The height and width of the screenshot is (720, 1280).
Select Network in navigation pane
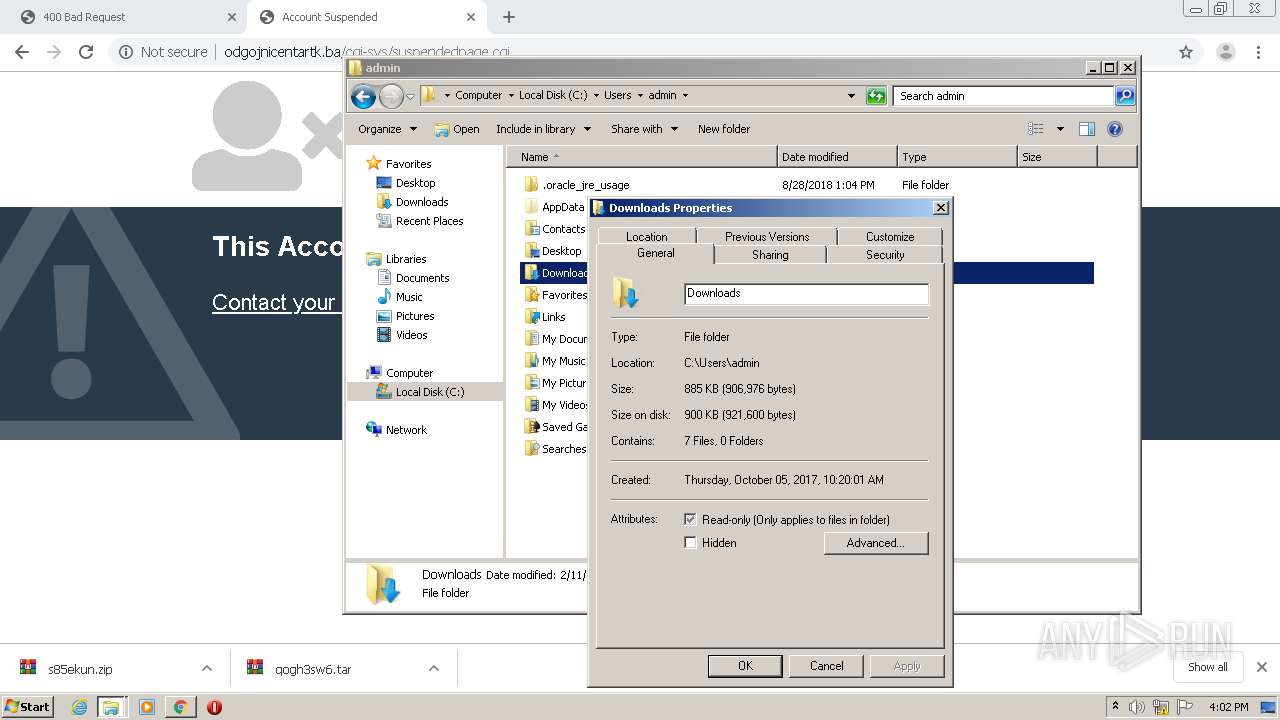pos(406,430)
